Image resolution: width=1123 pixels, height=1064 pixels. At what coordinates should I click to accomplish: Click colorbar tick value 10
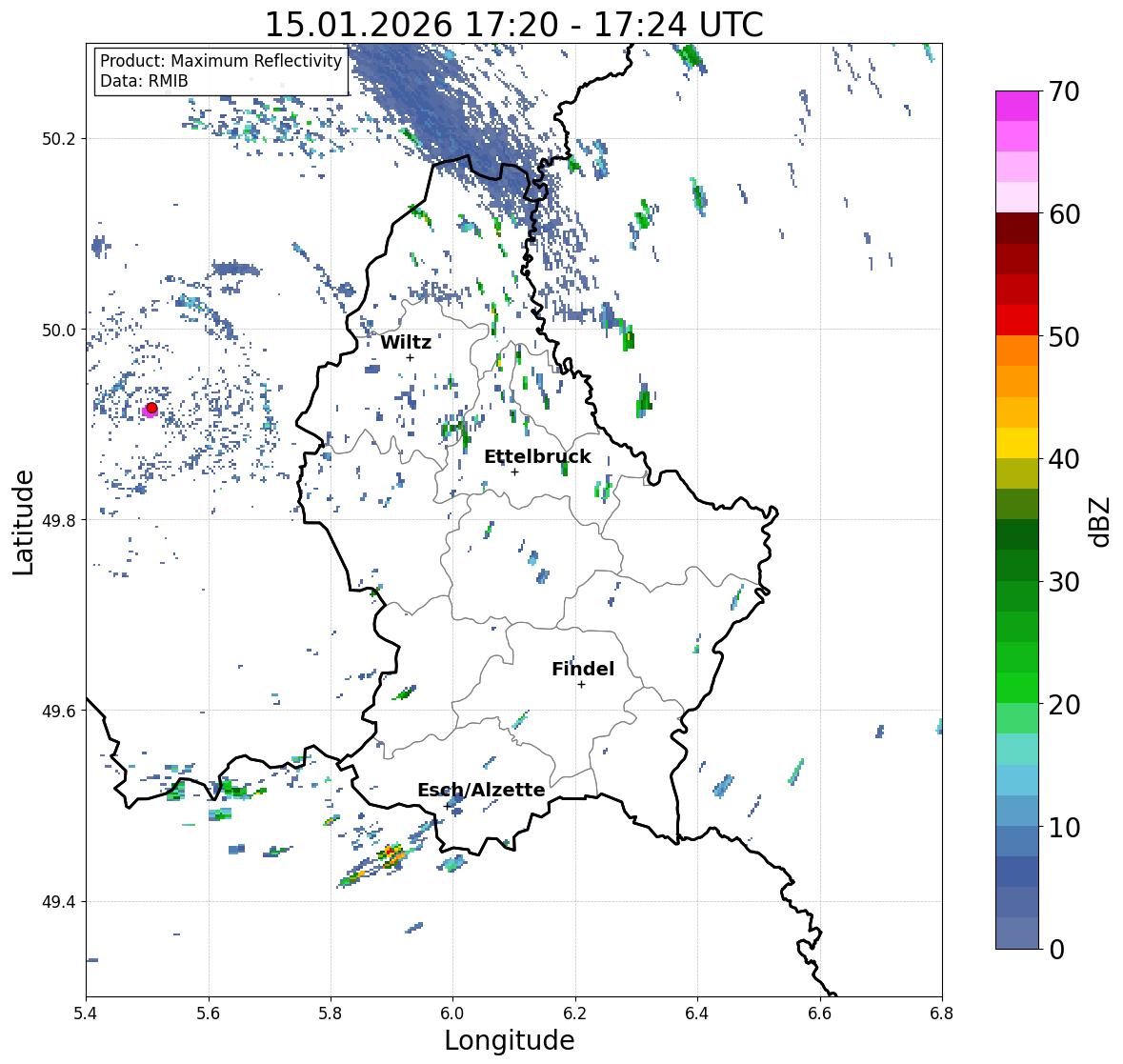tap(1064, 827)
